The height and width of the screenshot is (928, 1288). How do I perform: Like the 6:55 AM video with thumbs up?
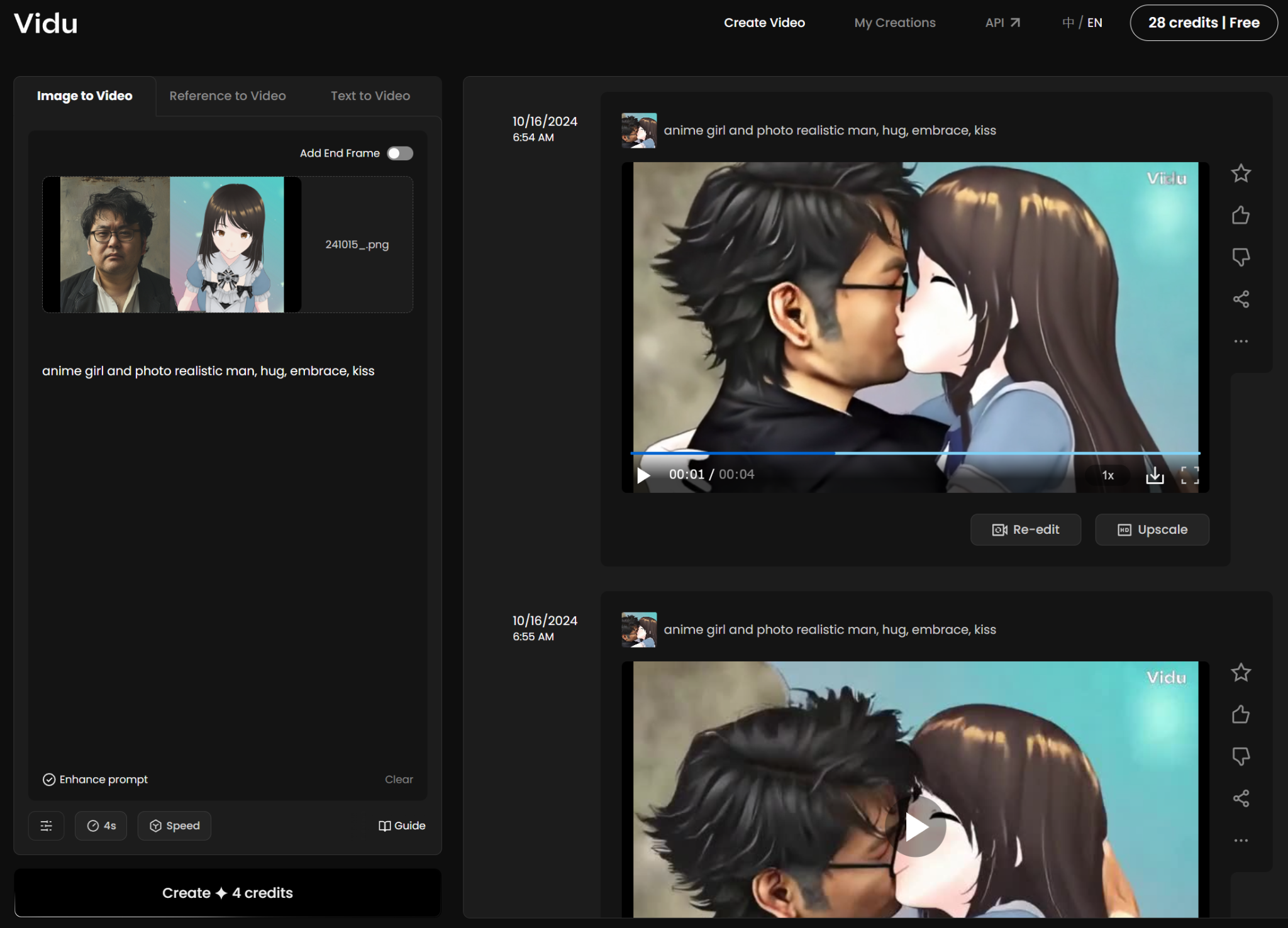1240,714
